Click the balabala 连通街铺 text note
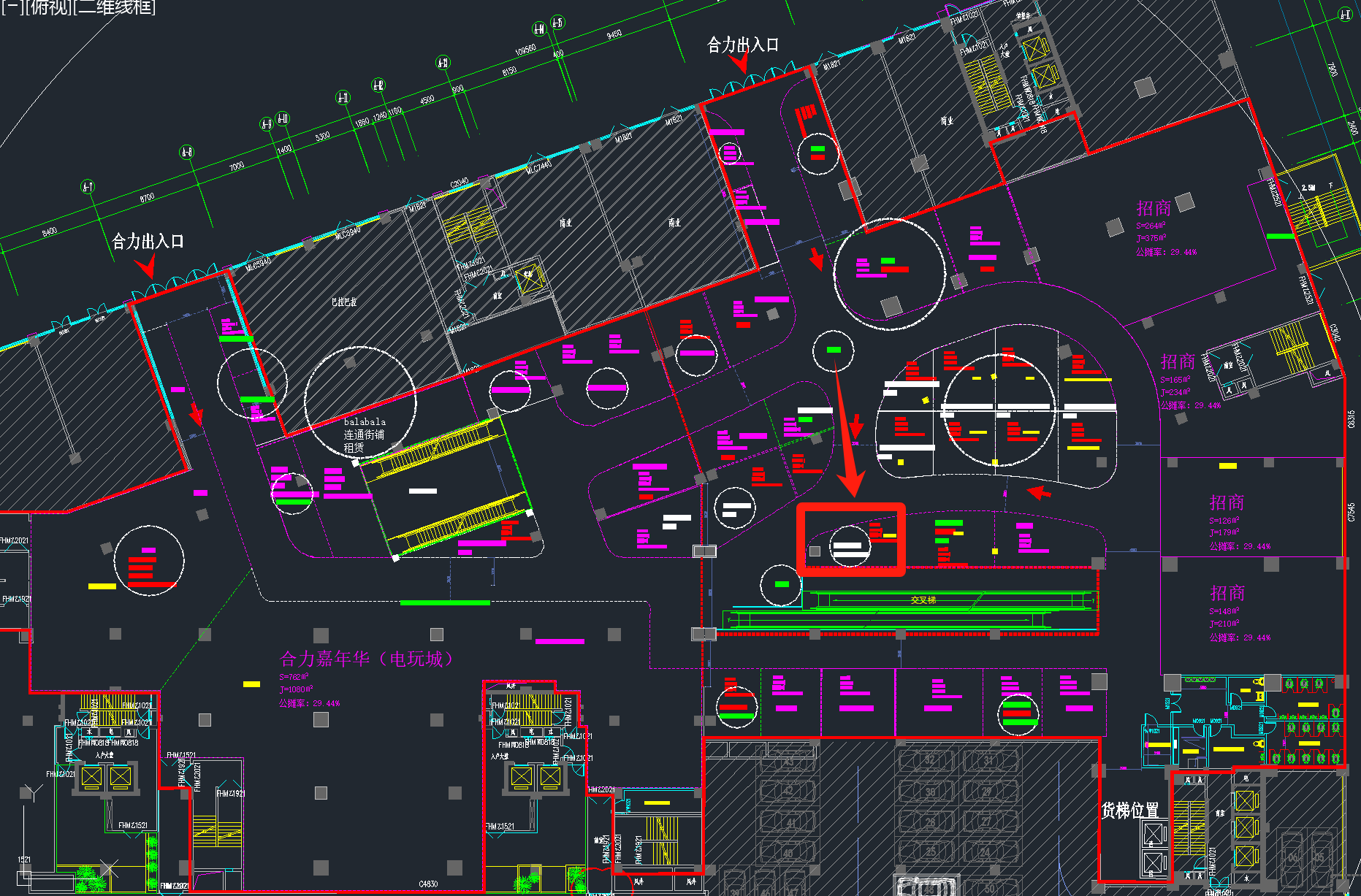The width and height of the screenshot is (1361, 896). click(x=365, y=434)
